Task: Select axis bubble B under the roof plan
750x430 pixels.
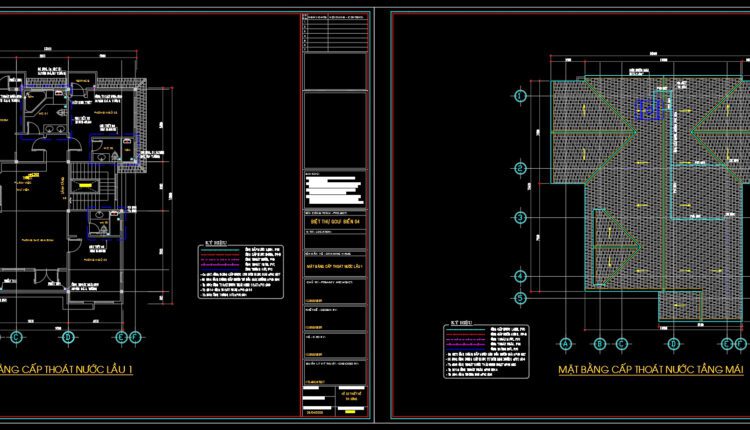Action: [599, 344]
